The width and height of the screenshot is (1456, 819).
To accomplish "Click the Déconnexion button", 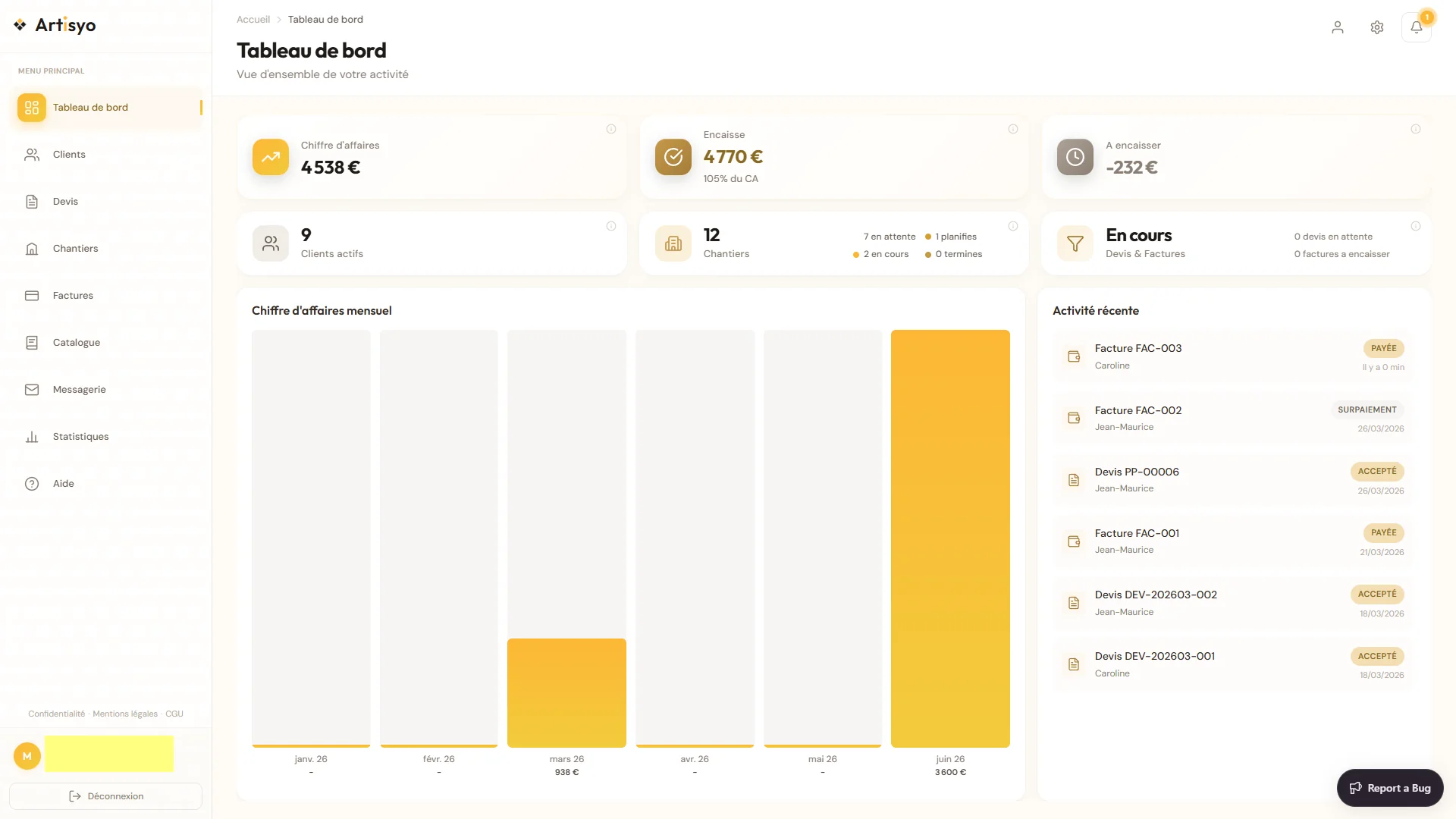I will coord(106,796).
